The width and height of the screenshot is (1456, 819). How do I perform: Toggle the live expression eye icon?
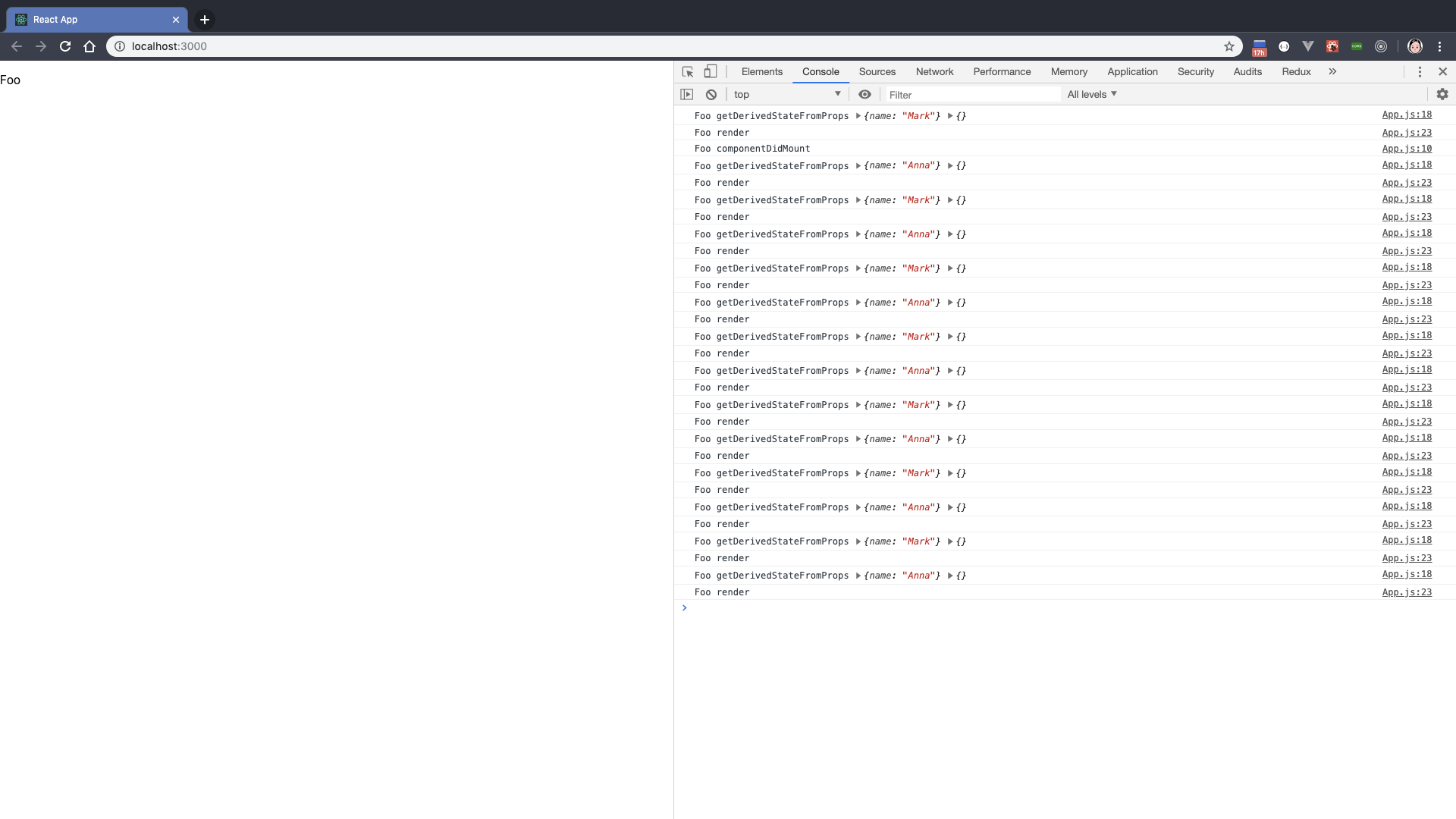click(x=864, y=94)
